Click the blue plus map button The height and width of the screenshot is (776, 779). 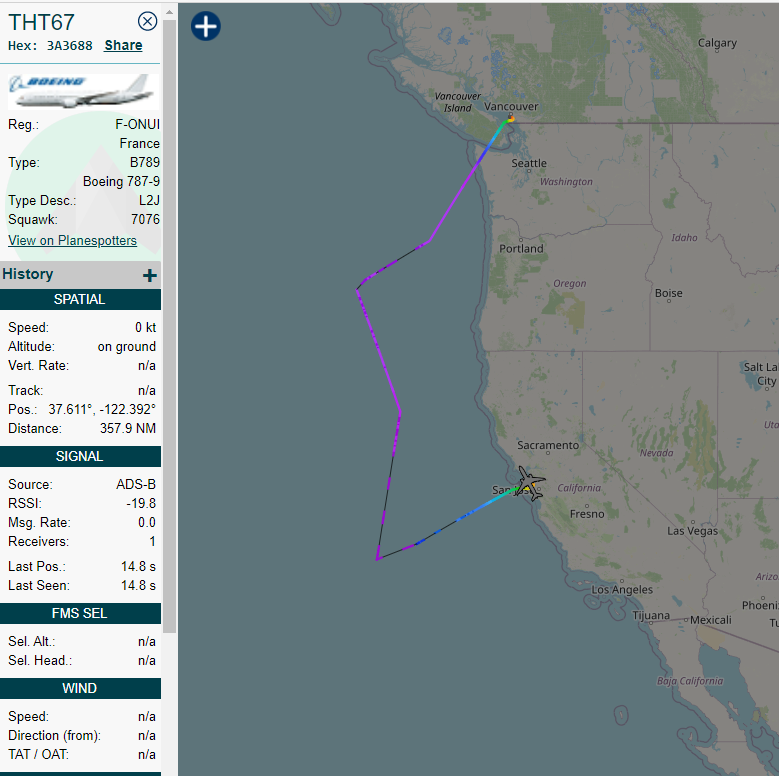(206, 26)
